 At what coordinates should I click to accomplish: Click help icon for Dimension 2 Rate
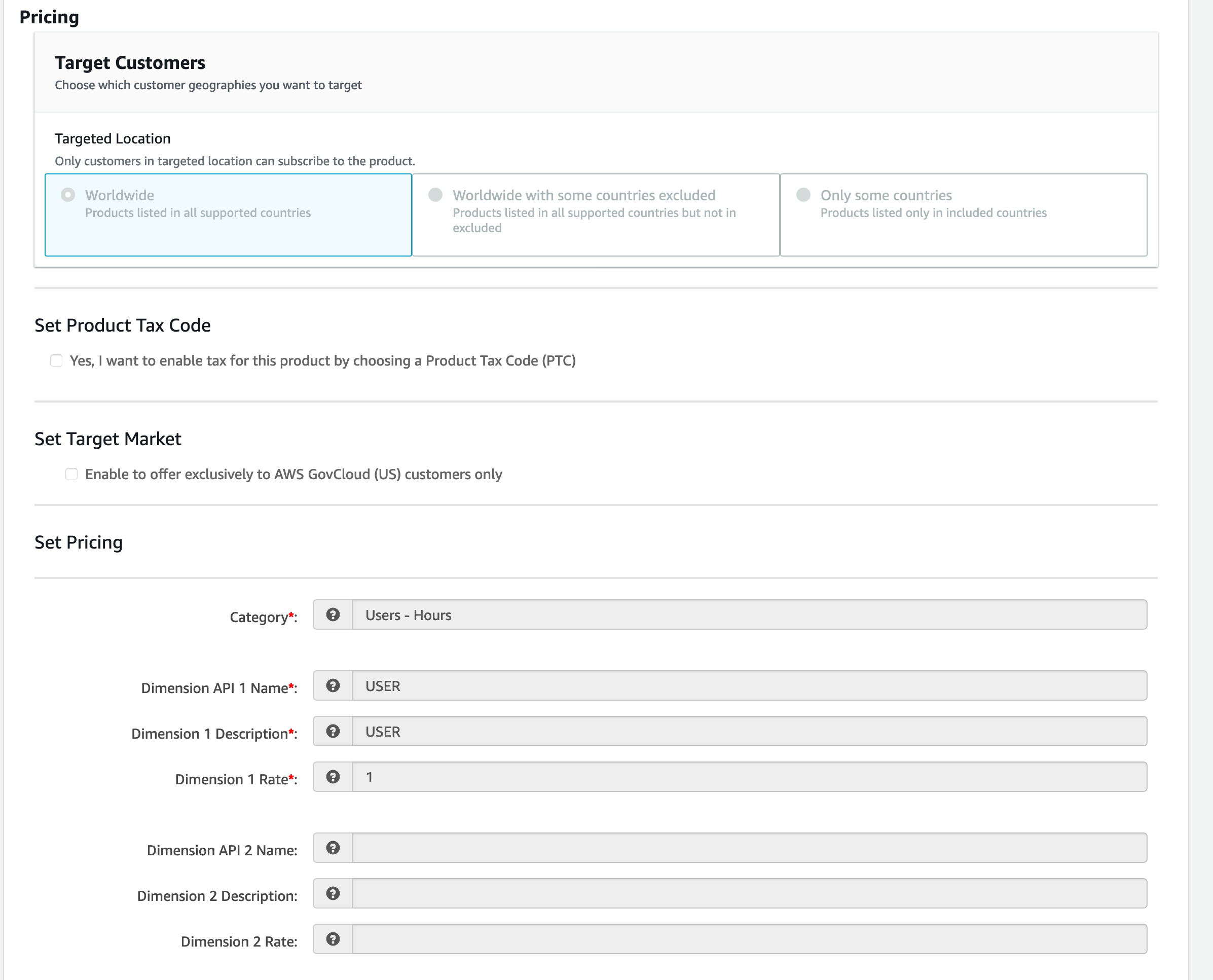(333, 939)
